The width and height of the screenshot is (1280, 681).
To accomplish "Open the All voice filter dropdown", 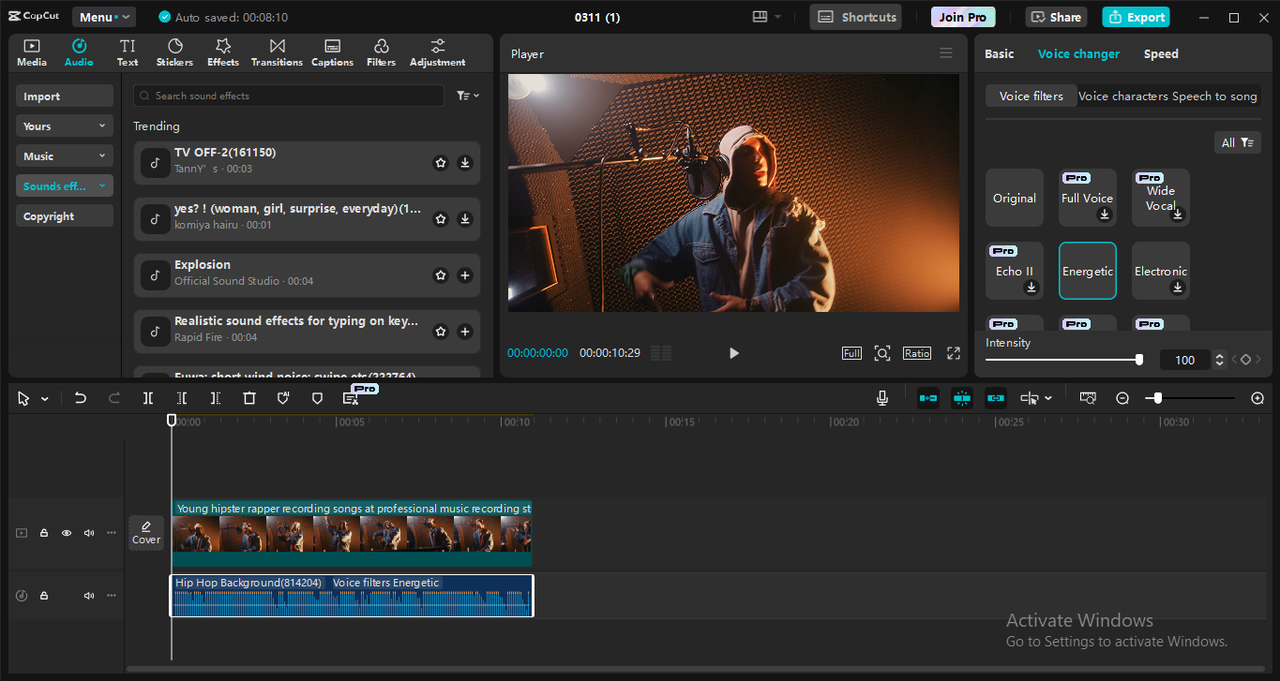I will point(1237,143).
